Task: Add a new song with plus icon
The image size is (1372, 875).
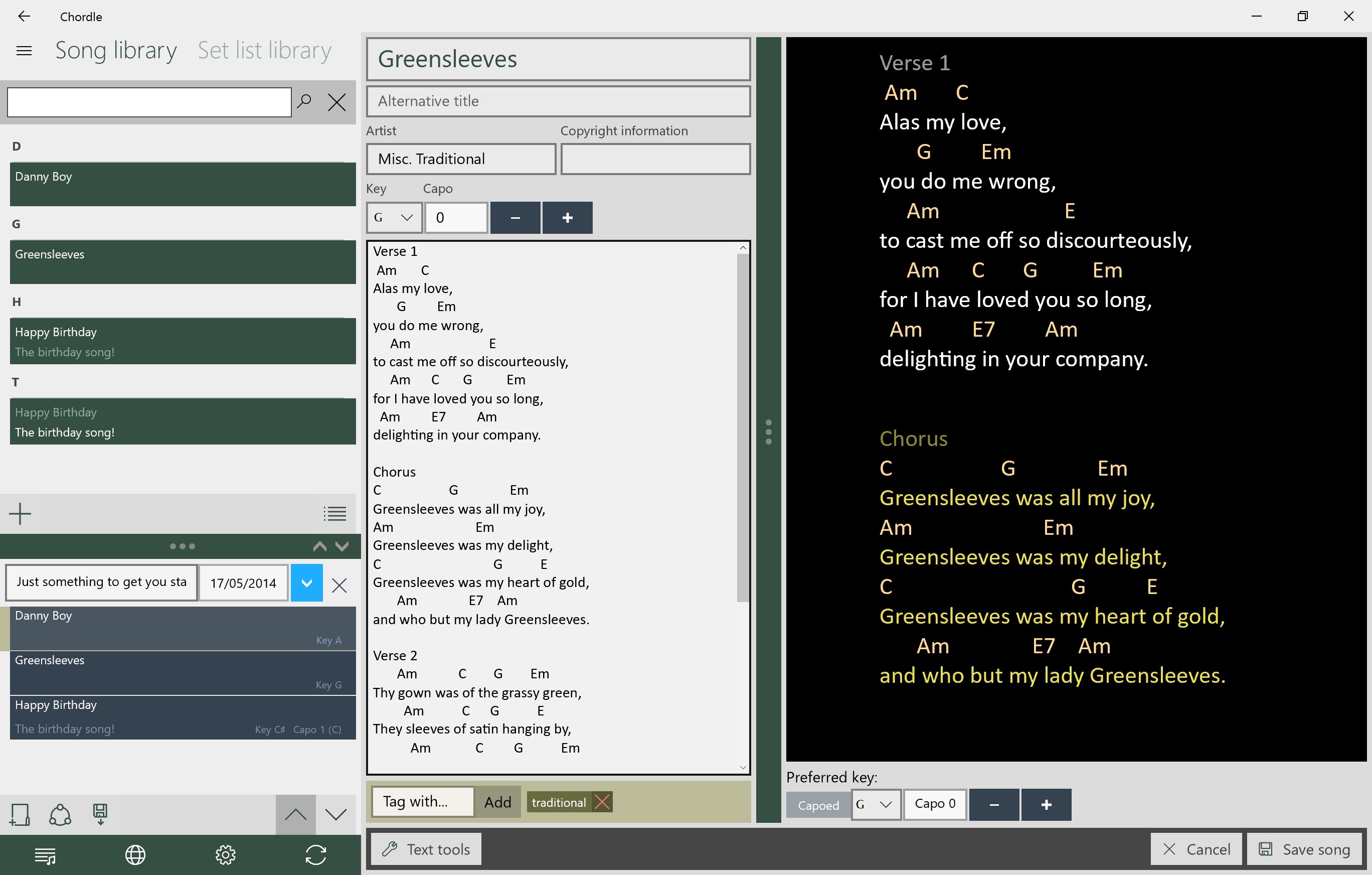Action: [x=21, y=513]
